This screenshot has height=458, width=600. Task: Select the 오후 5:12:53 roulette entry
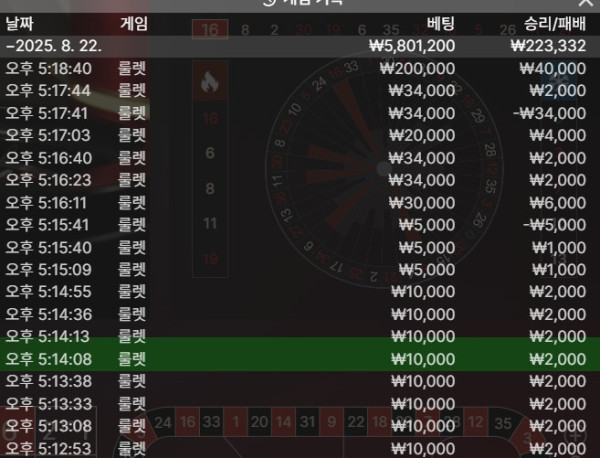[x=300, y=448]
